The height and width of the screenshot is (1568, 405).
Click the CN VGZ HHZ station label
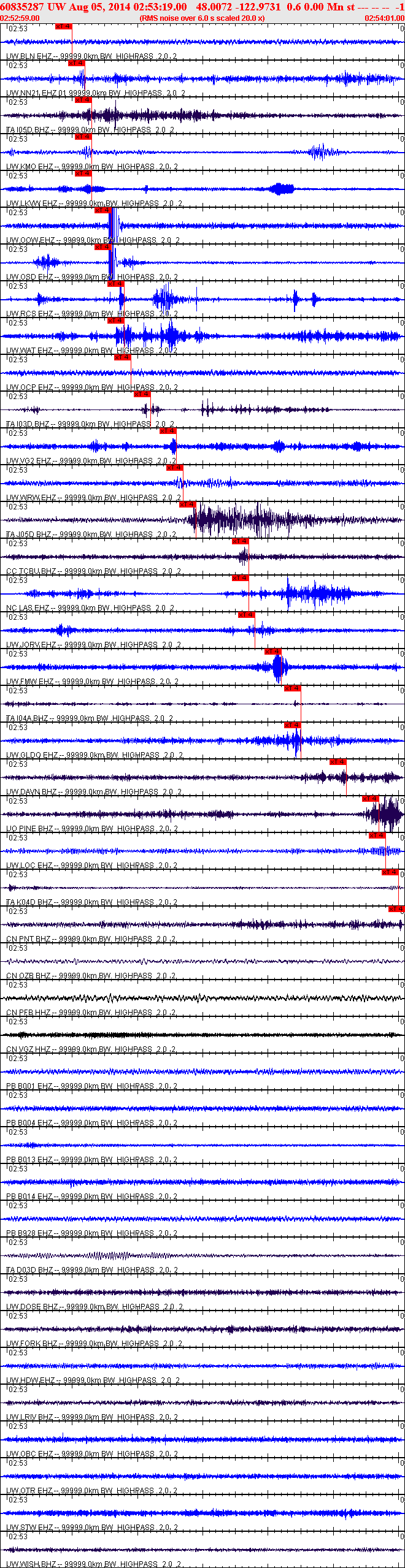click(91, 1049)
